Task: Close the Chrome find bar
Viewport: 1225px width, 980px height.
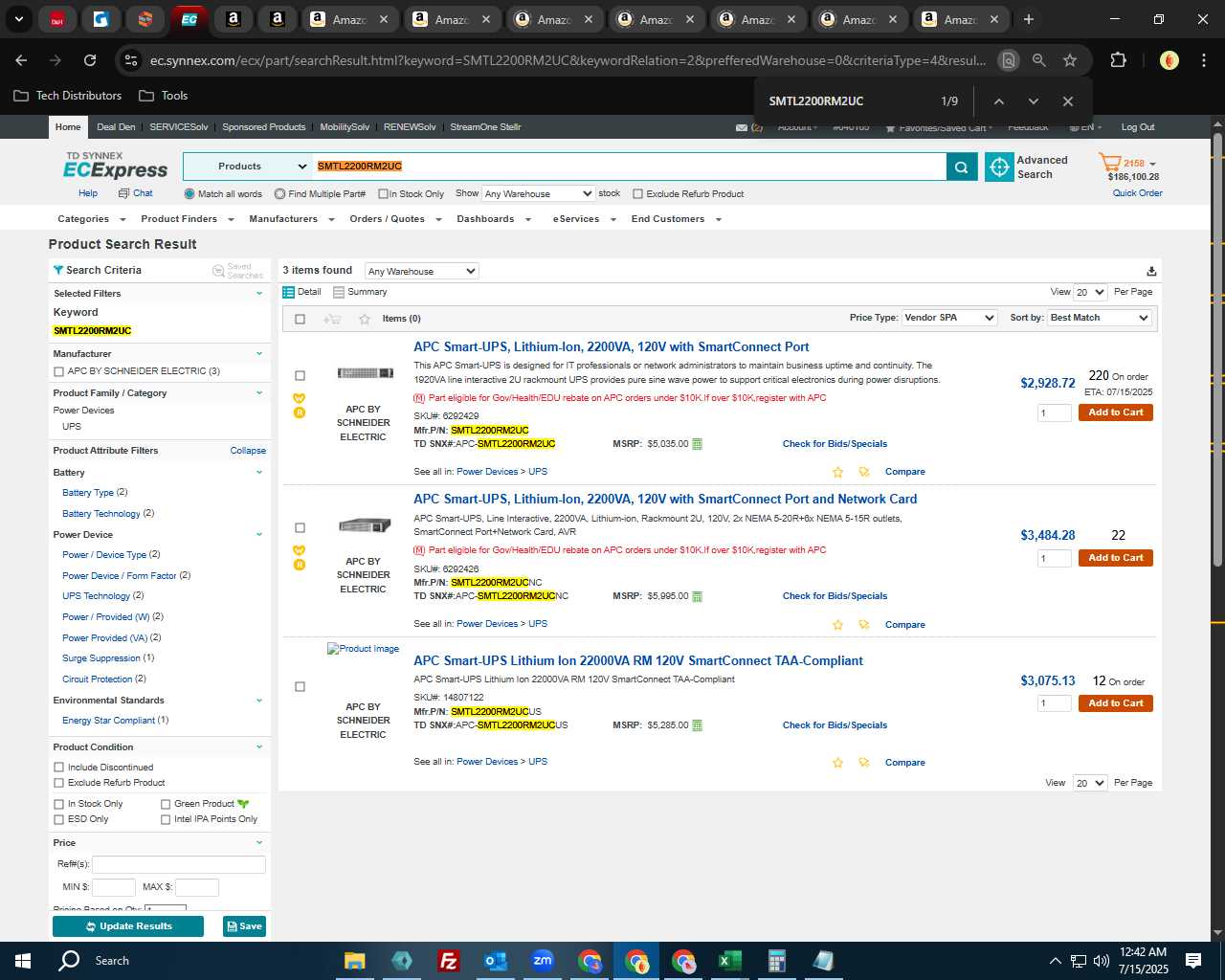Action: click(1068, 101)
